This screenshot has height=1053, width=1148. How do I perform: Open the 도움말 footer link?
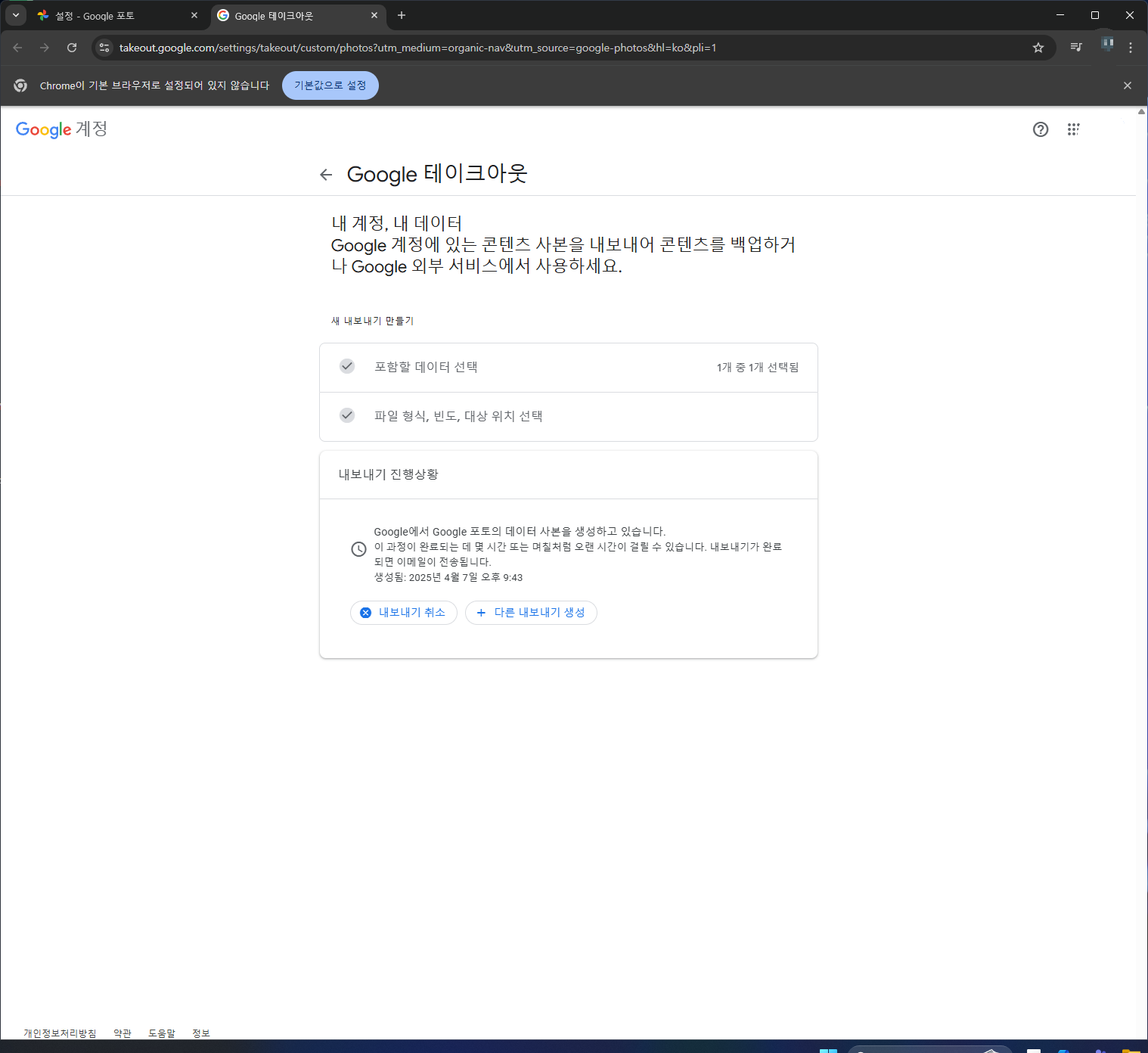coord(162,1033)
